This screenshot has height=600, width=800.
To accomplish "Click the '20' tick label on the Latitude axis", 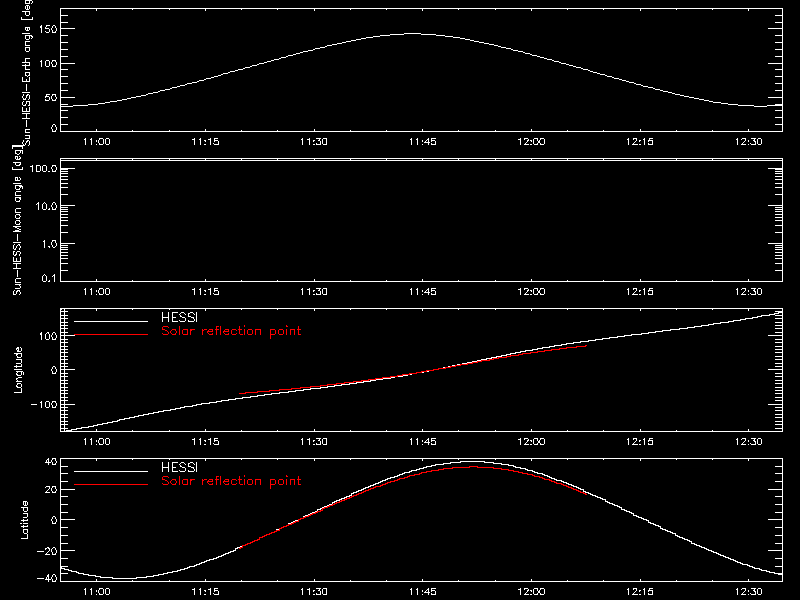I will tap(52, 489).
